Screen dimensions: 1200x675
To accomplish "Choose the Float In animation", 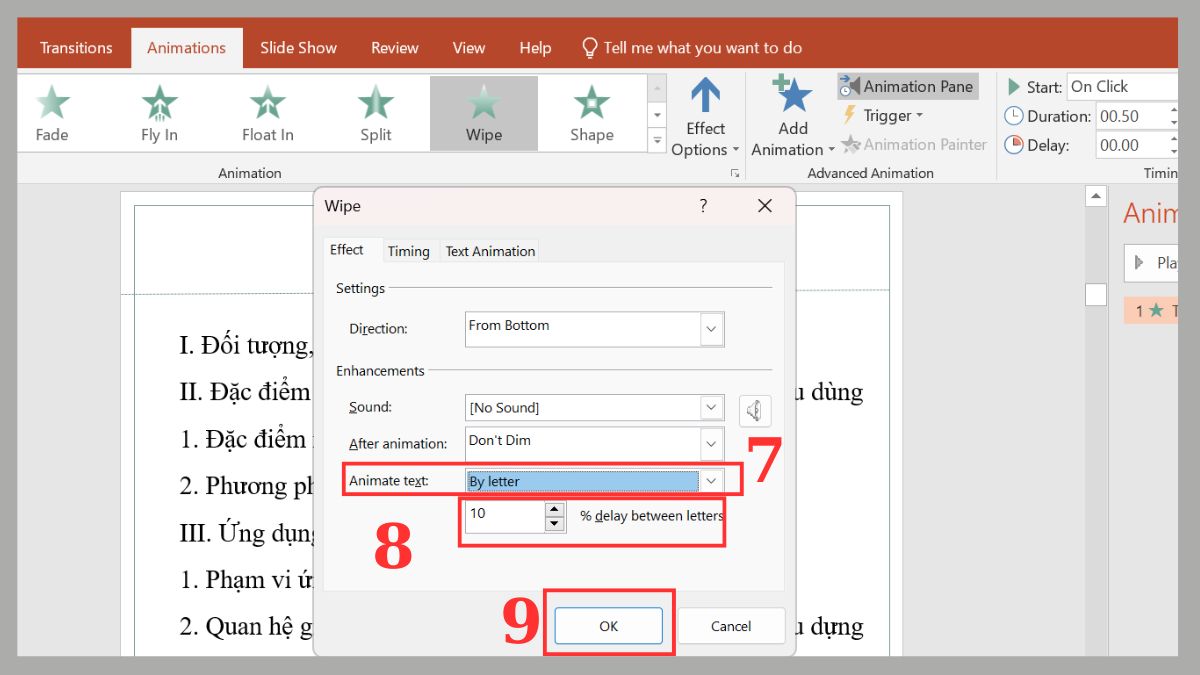I will [x=267, y=112].
